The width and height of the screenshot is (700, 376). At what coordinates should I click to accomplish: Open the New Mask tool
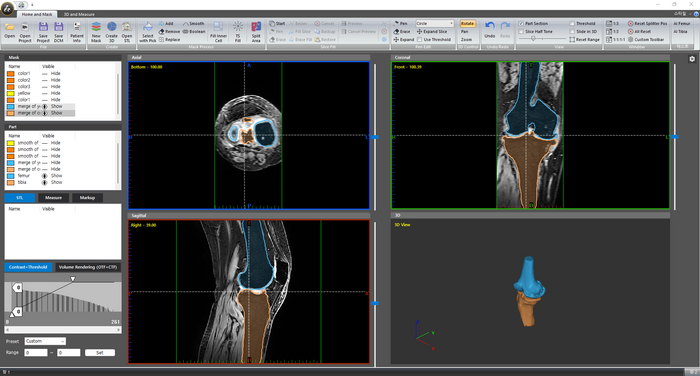pyautogui.click(x=96, y=32)
